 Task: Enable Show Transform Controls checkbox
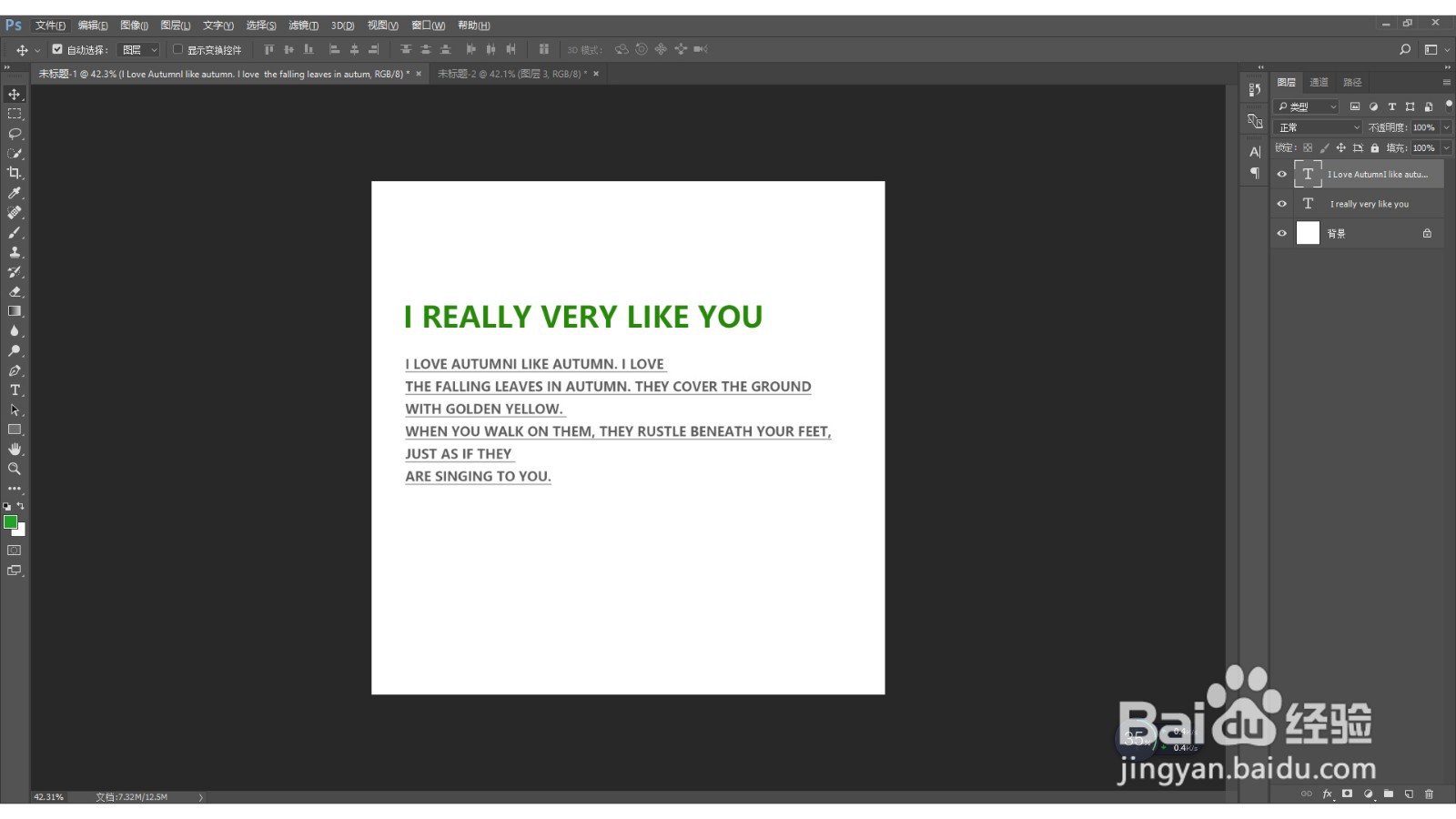[177, 49]
